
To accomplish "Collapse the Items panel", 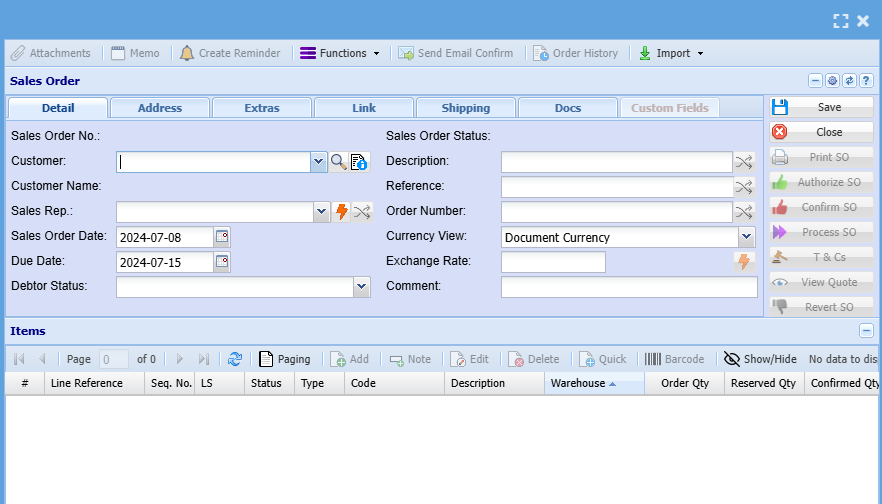I will tap(865, 331).
